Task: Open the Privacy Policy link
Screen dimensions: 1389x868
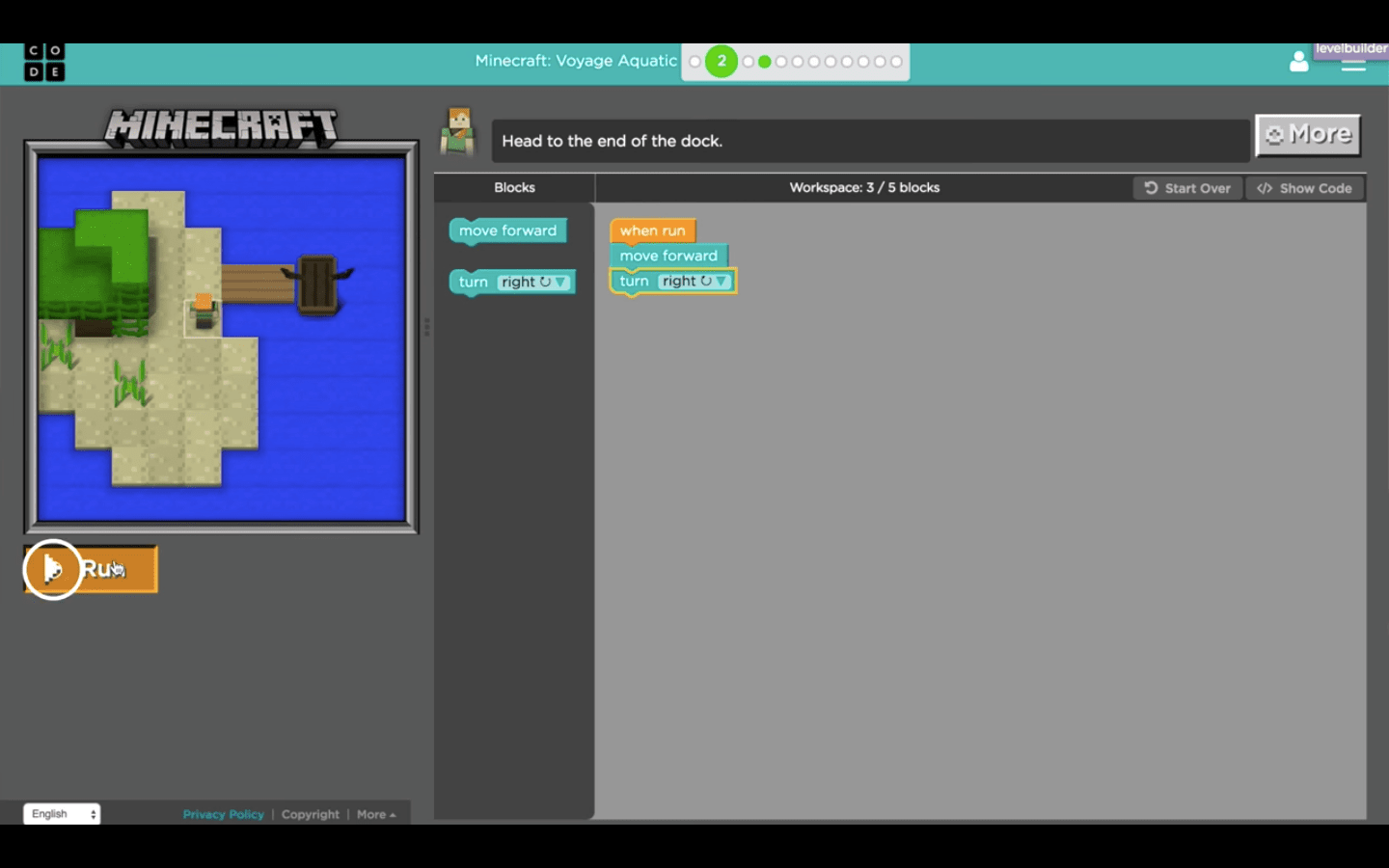Action: (x=223, y=814)
